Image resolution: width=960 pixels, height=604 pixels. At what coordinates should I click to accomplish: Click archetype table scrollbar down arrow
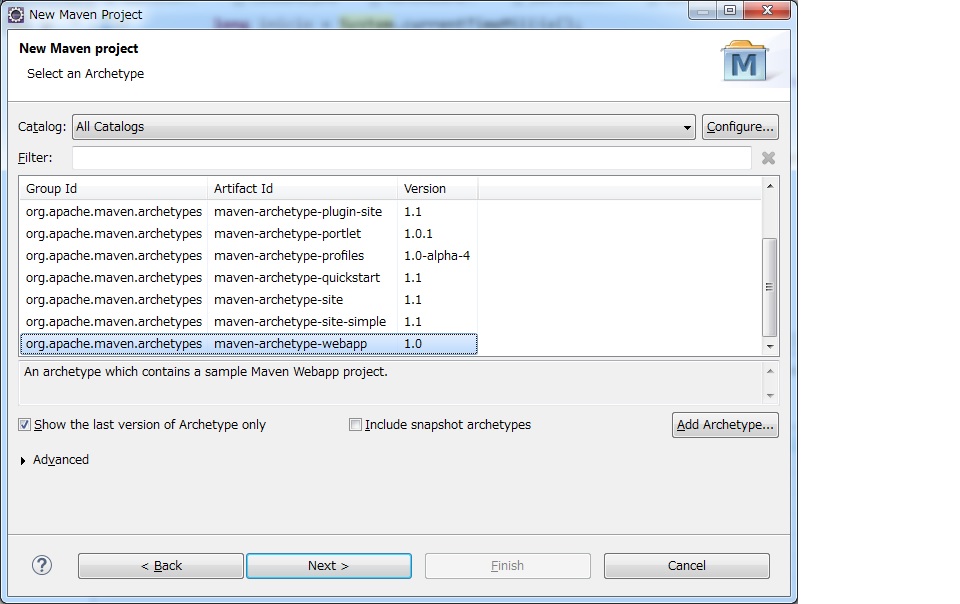pos(770,346)
